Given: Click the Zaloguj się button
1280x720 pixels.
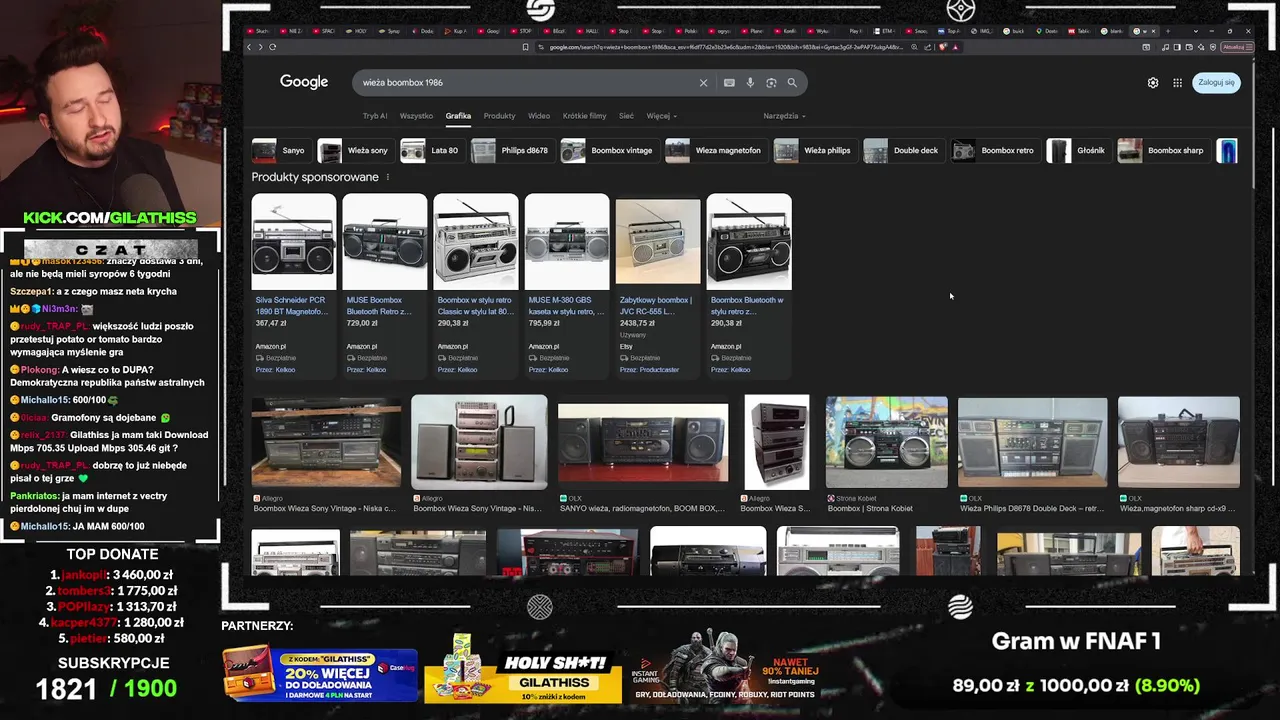Looking at the screenshot, I should pos(1216,82).
